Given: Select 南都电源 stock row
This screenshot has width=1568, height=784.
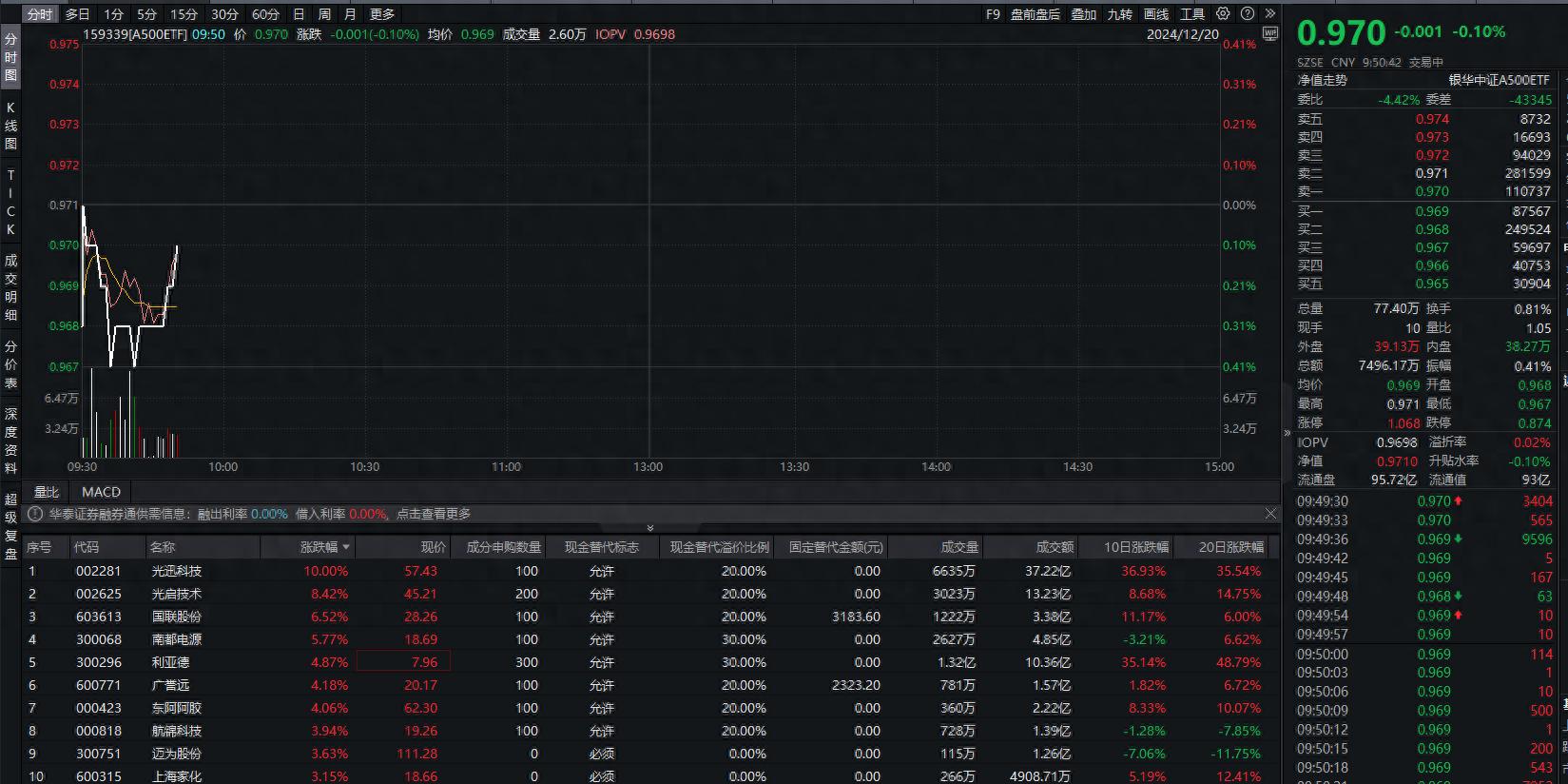Looking at the screenshot, I should [651, 639].
